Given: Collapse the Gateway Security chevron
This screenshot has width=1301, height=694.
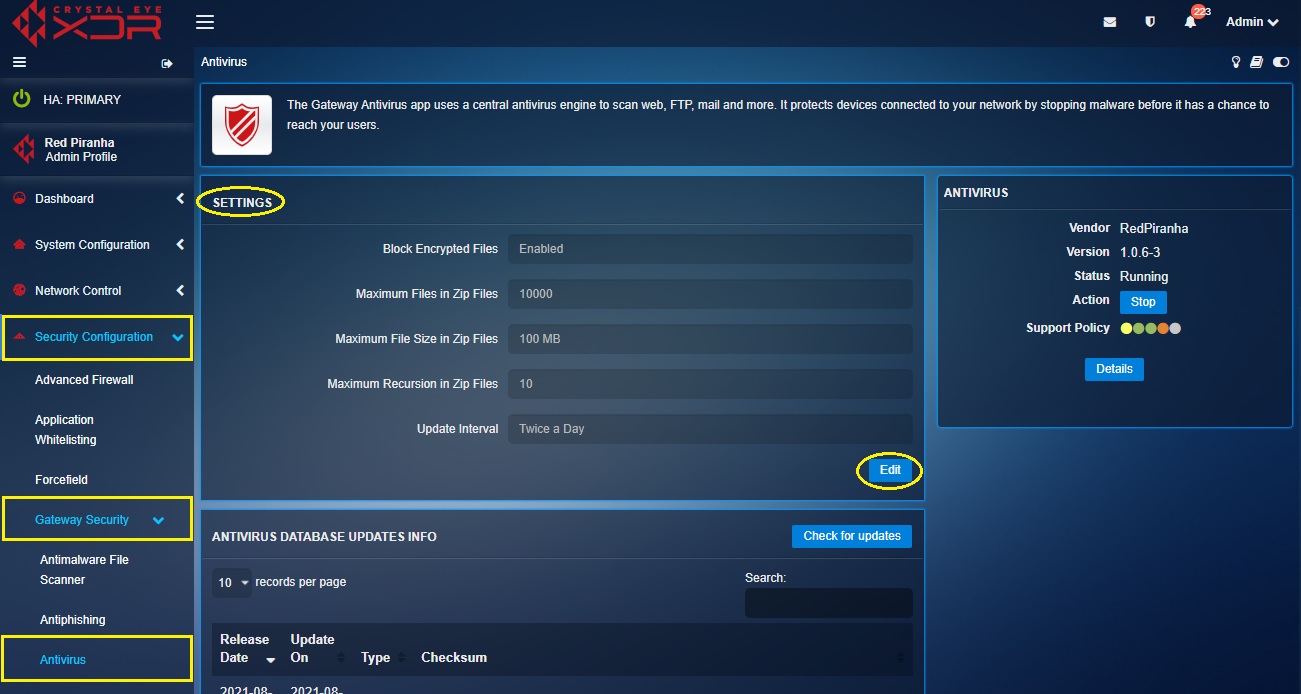Looking at the screenshot, I should 158,520.
